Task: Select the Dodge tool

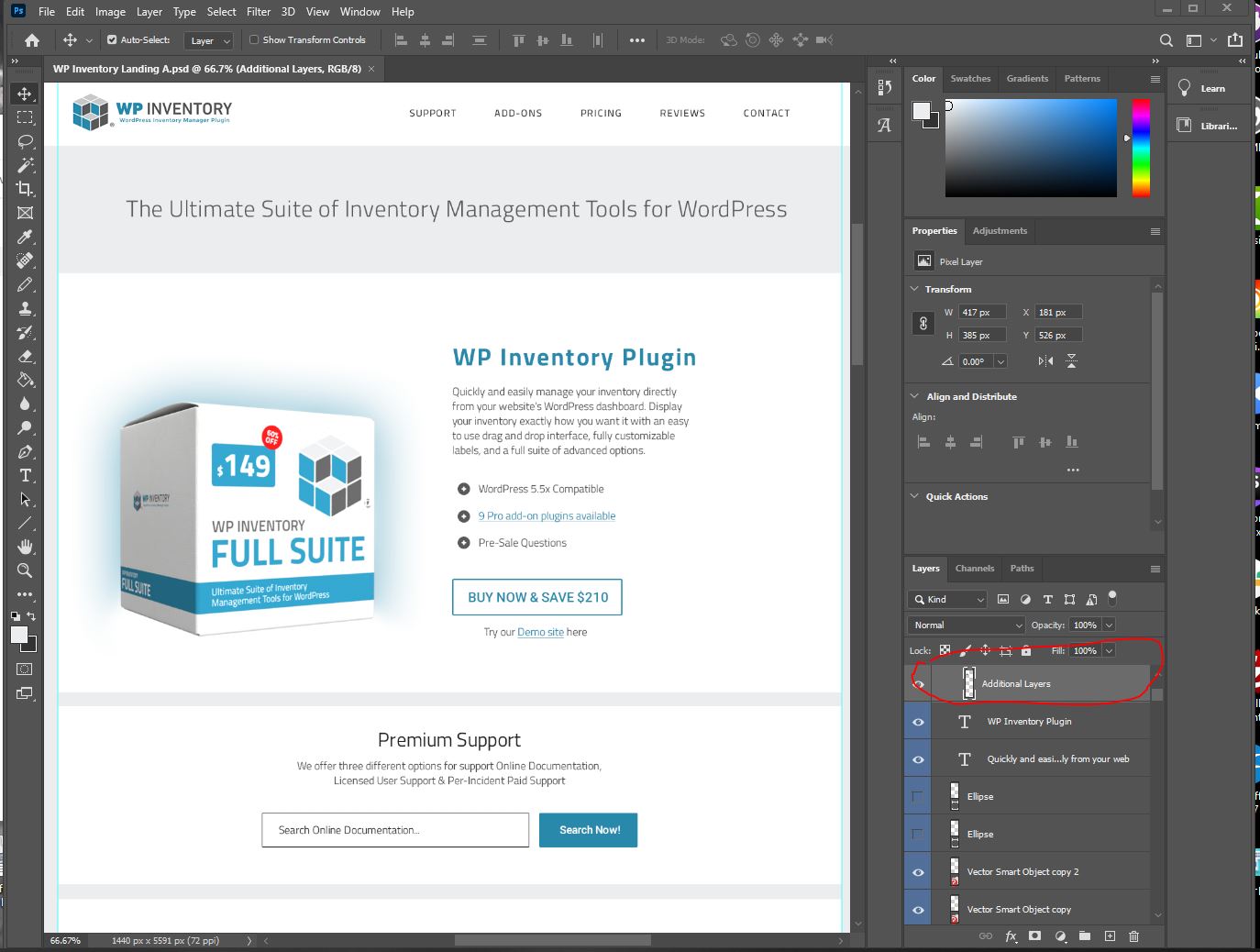Action: [x=25, y=427]
